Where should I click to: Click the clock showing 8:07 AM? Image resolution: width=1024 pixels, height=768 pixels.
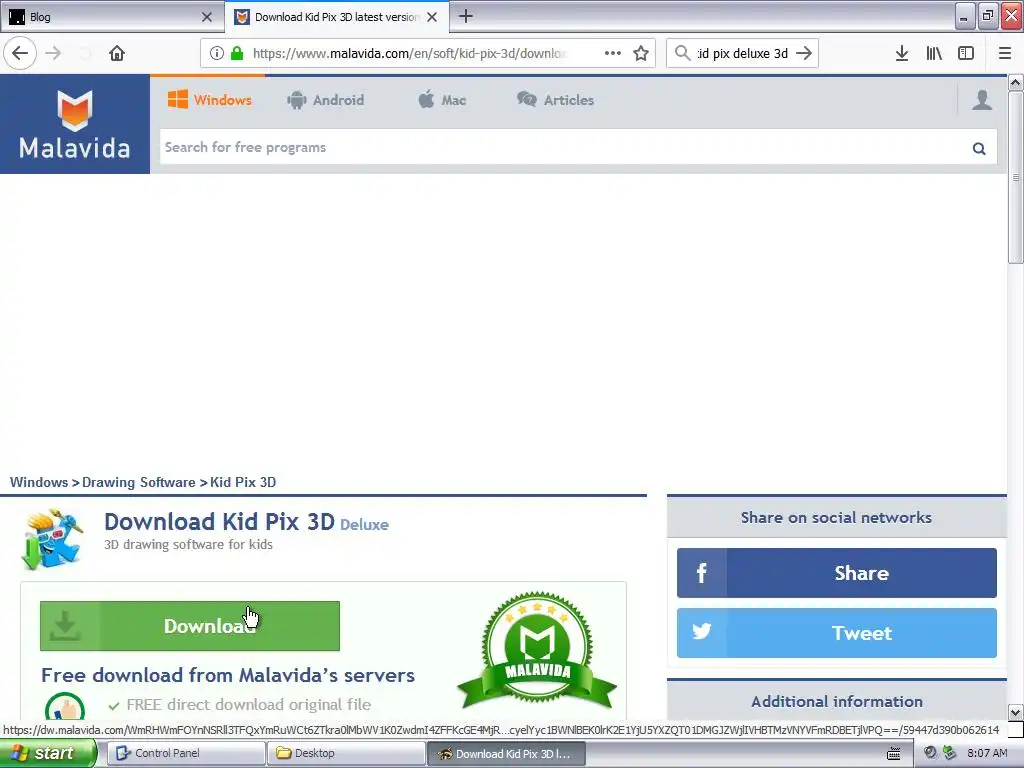point(987,753)
